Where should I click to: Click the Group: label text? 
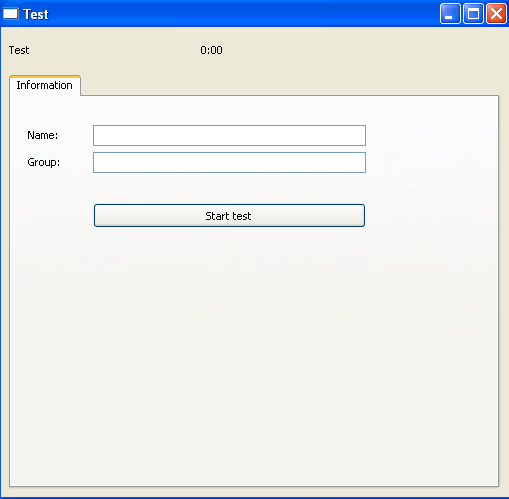pos(44,163)
